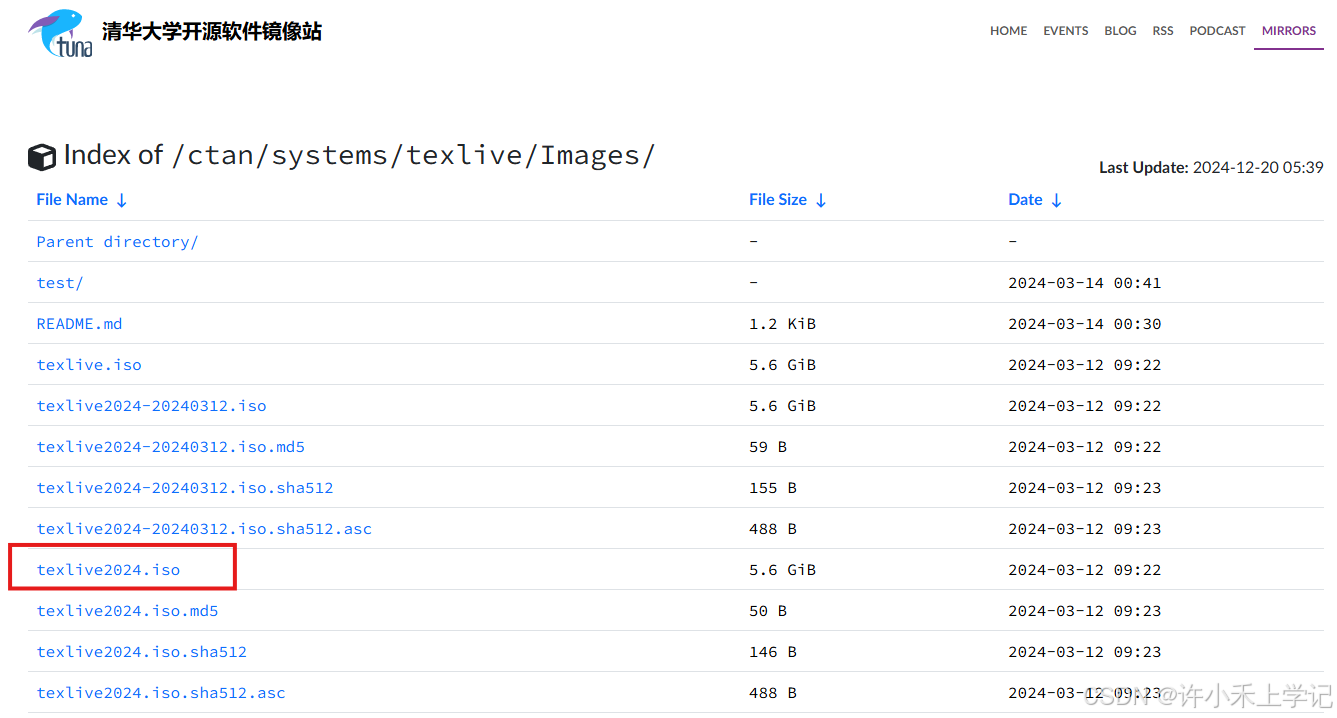Viewport: 1337px width, 718px height.
Task: Click the Date sort arrow
Action: (x=1056, y=200)
